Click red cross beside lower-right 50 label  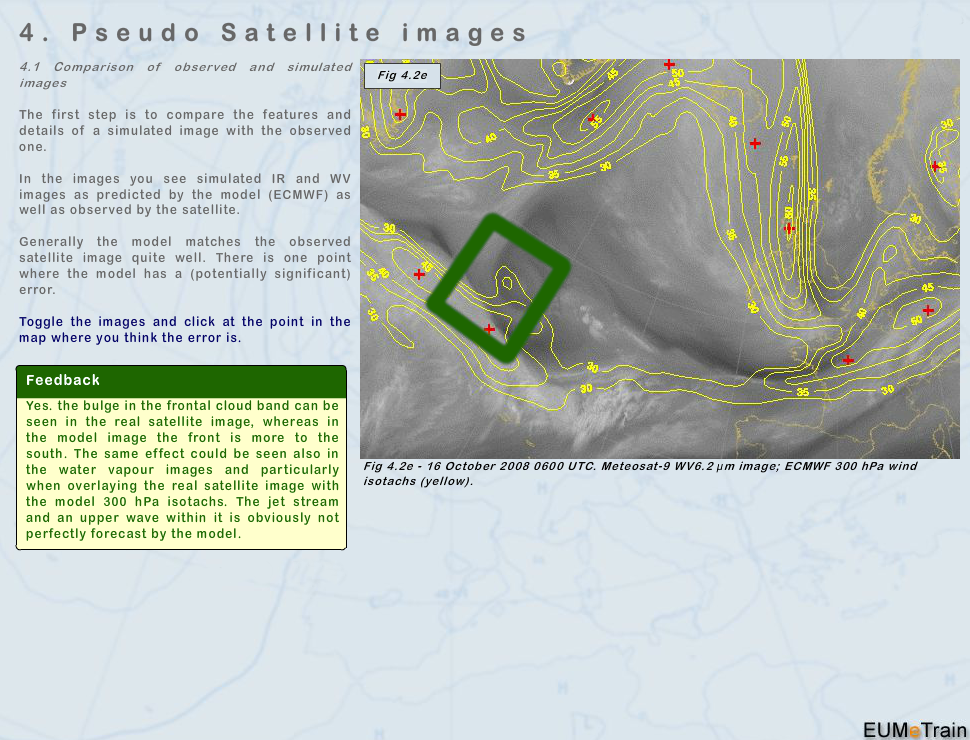click(x=928, y=310)
